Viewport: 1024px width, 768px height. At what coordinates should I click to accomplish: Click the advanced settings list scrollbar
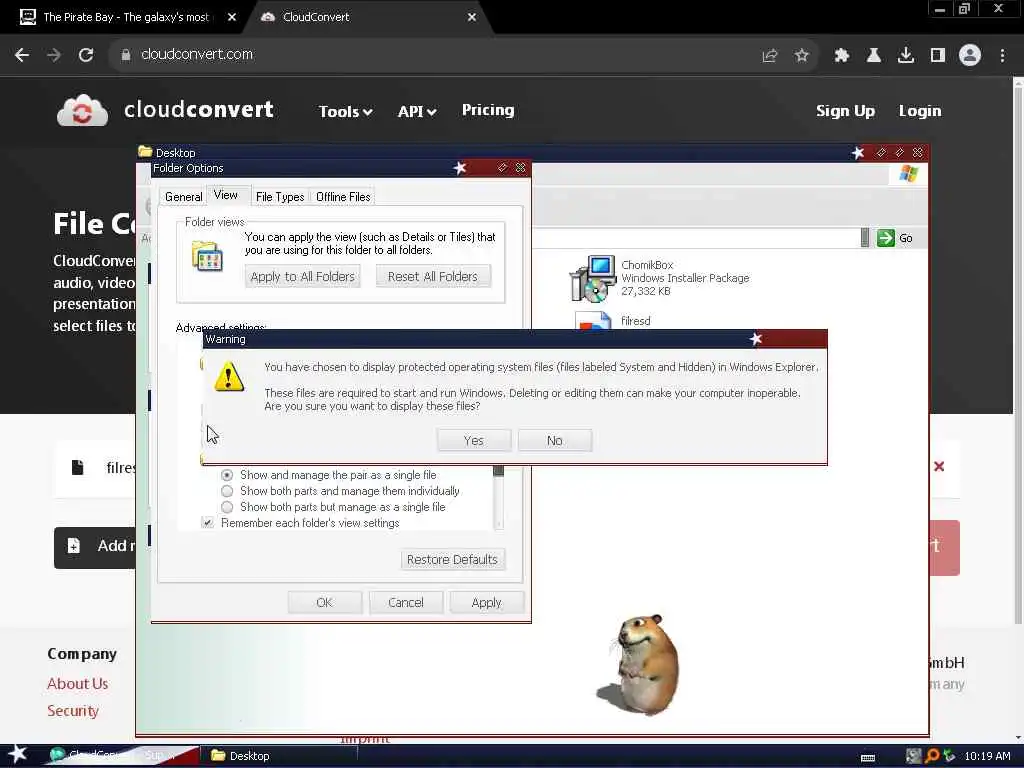click(499, 498)
